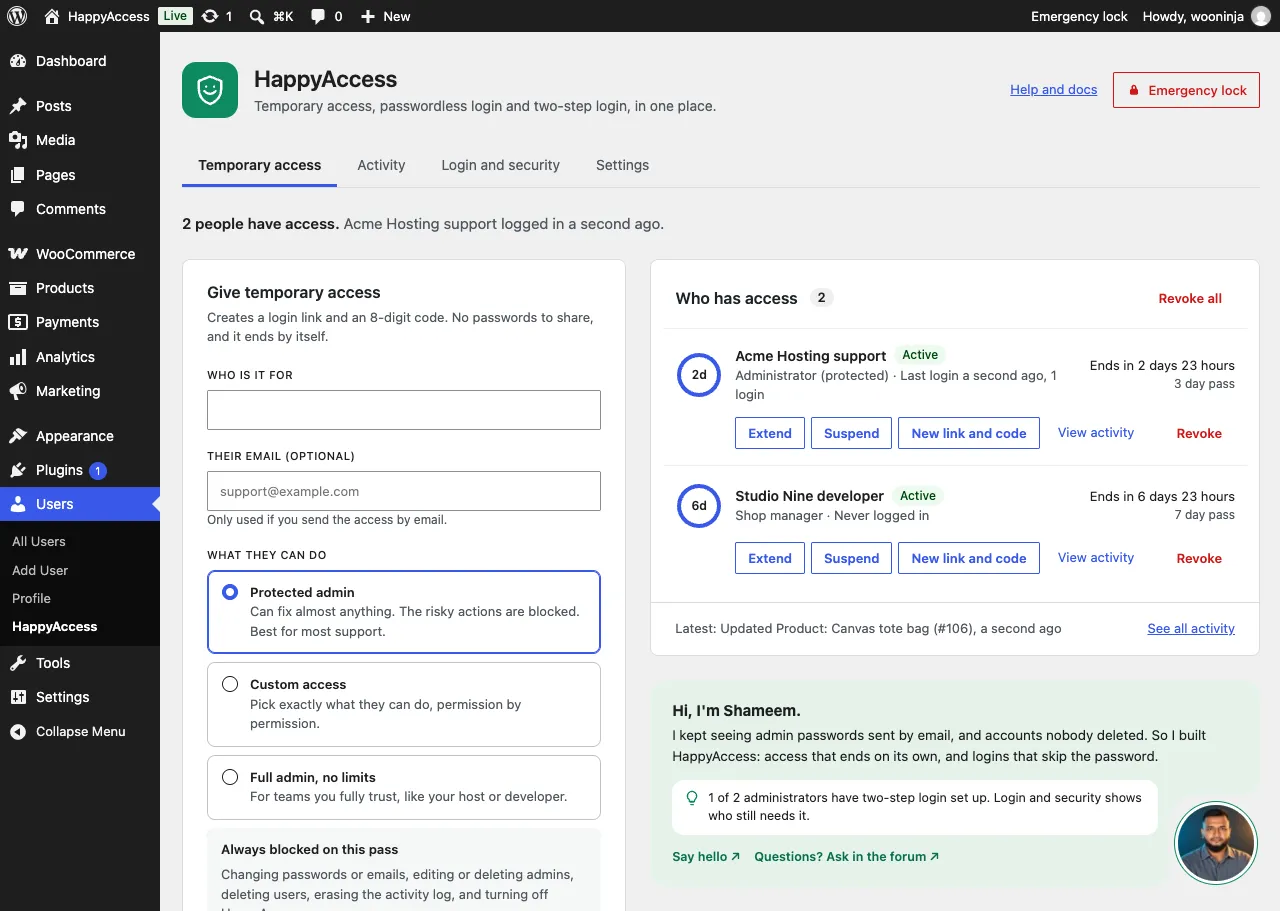Open WooCommerce menu in sidebar
Image resolution: width=1280 pixels, height=911 pixels.
click(x=80, y=254)
